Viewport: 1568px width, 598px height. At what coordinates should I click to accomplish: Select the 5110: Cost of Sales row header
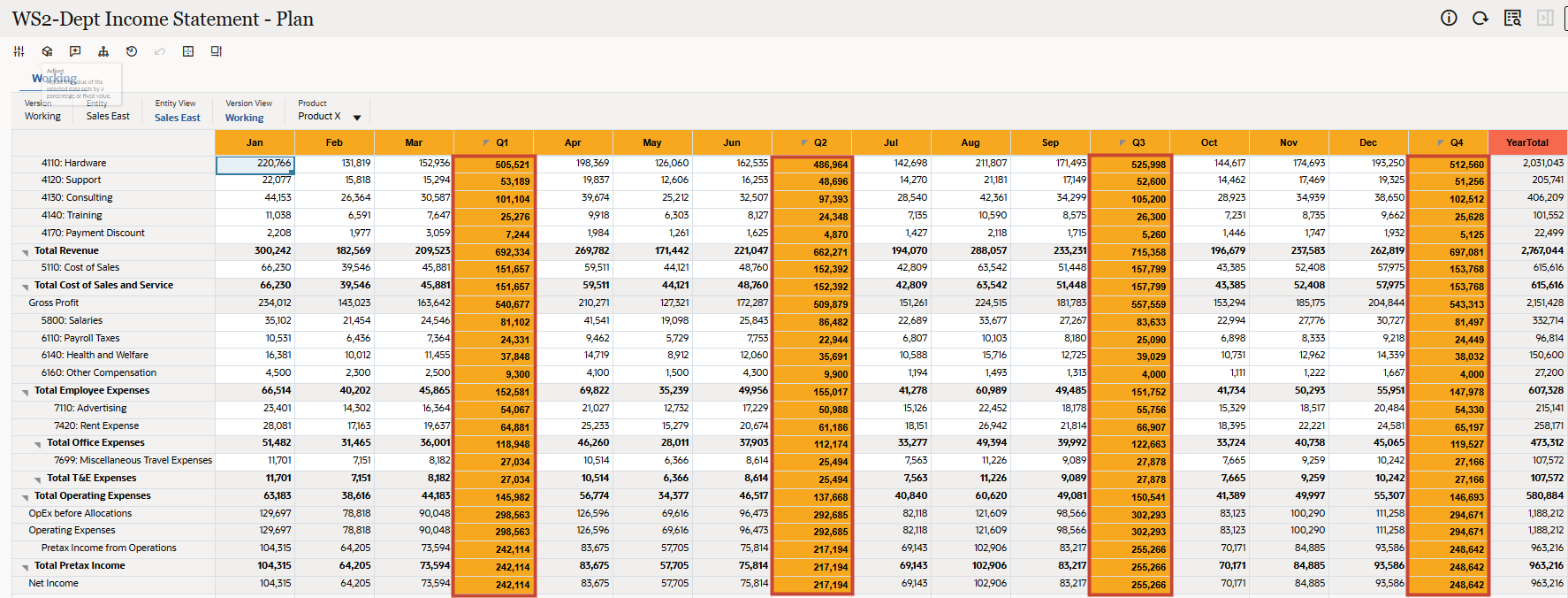coord(113,267)
